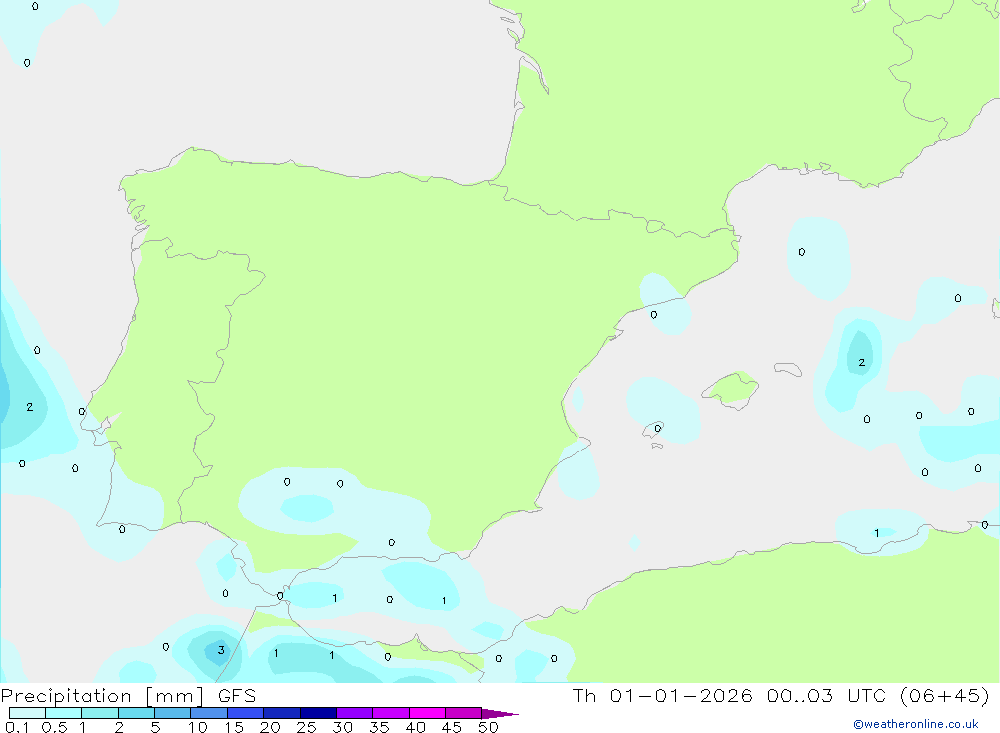The height and width of the screenshot is (733, 1000).
Task: Open the weatheronline.co.uk copyright link
Action: tap(916, 724)
